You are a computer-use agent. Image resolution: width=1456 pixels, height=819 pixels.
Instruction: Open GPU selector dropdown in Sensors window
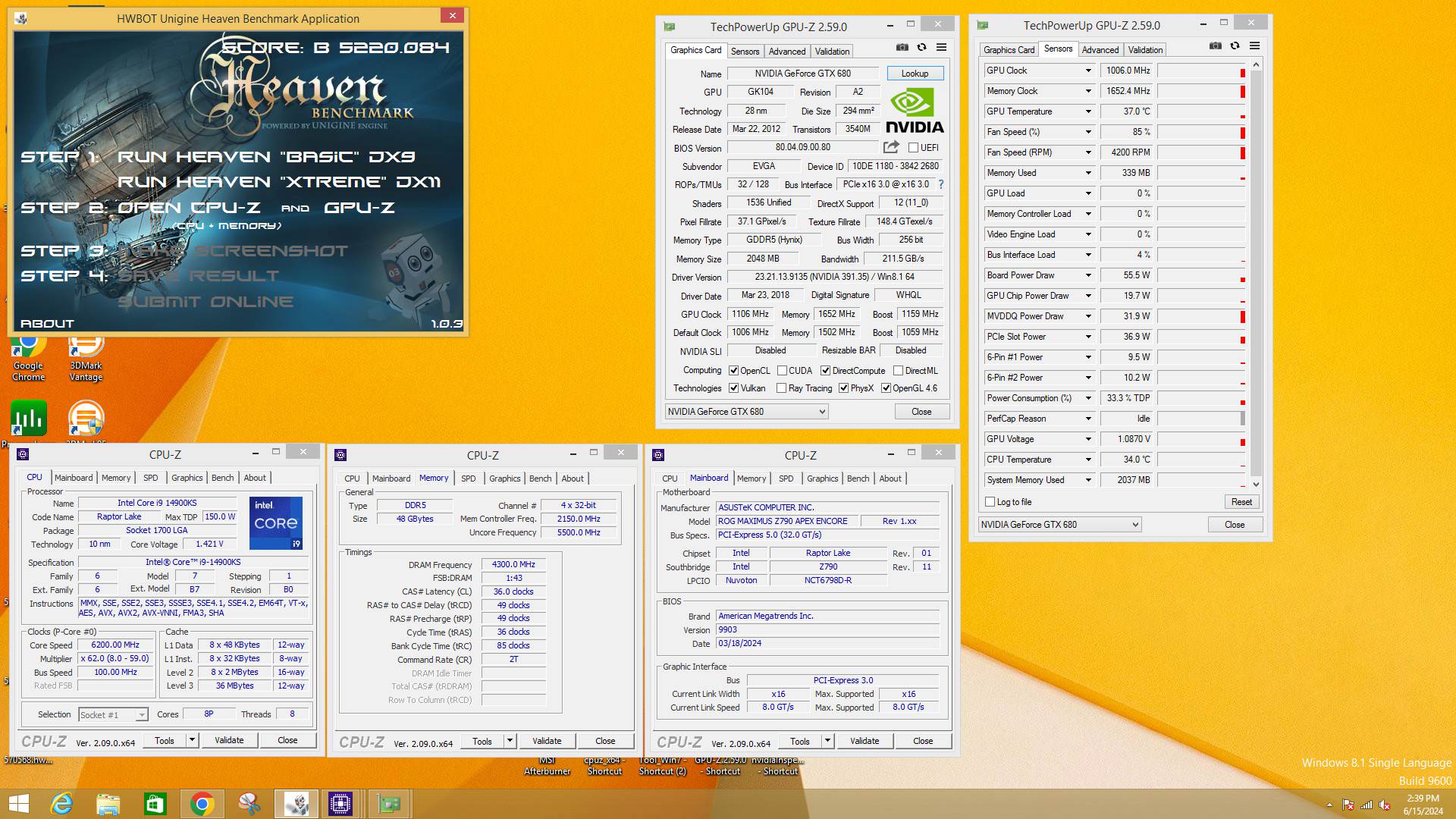(1059, 525)
